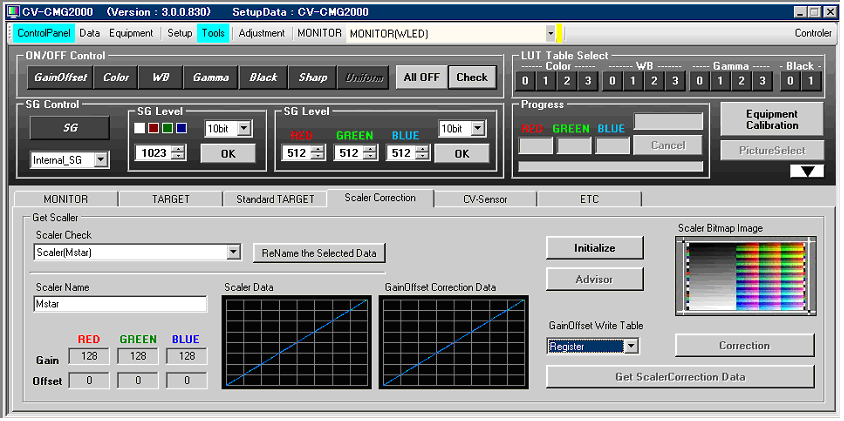This screenshot has width=844, height=421.
Task: Click ReName the Selected Data button
Action: [x=319, y=253]
